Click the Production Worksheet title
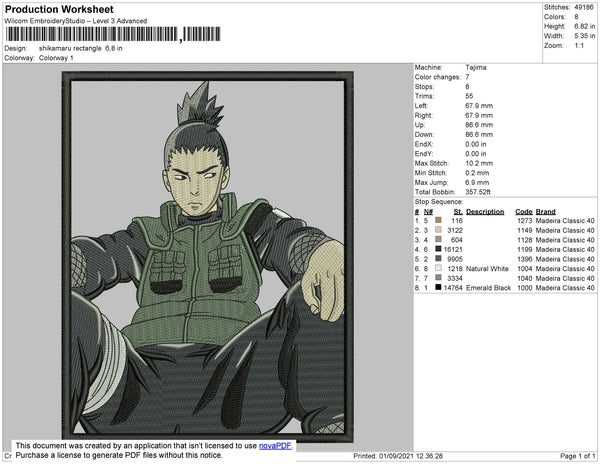The image size is (600, 464). coord(59,10)
